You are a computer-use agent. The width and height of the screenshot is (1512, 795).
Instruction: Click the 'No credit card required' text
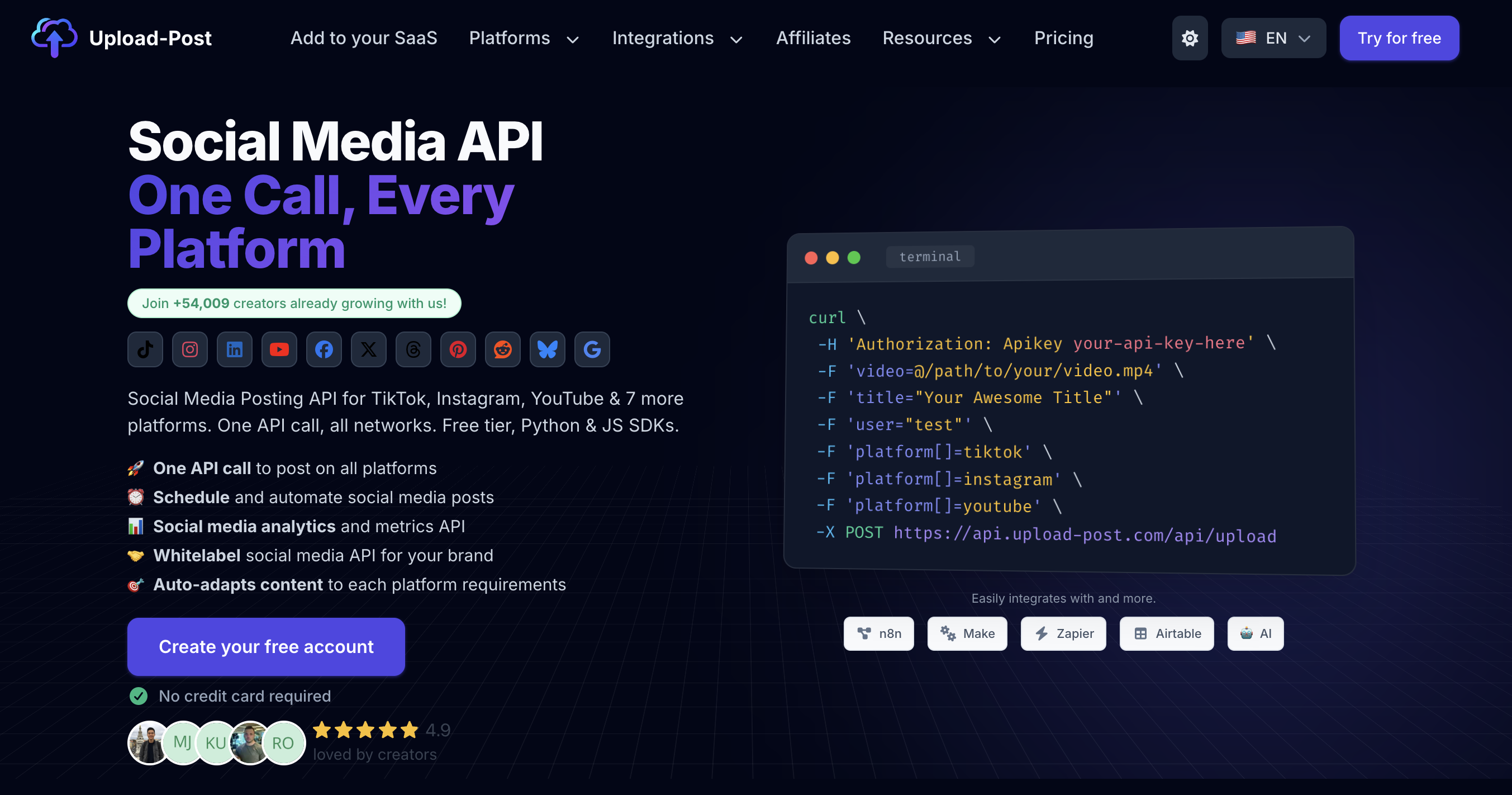click(x=245, y=697)
